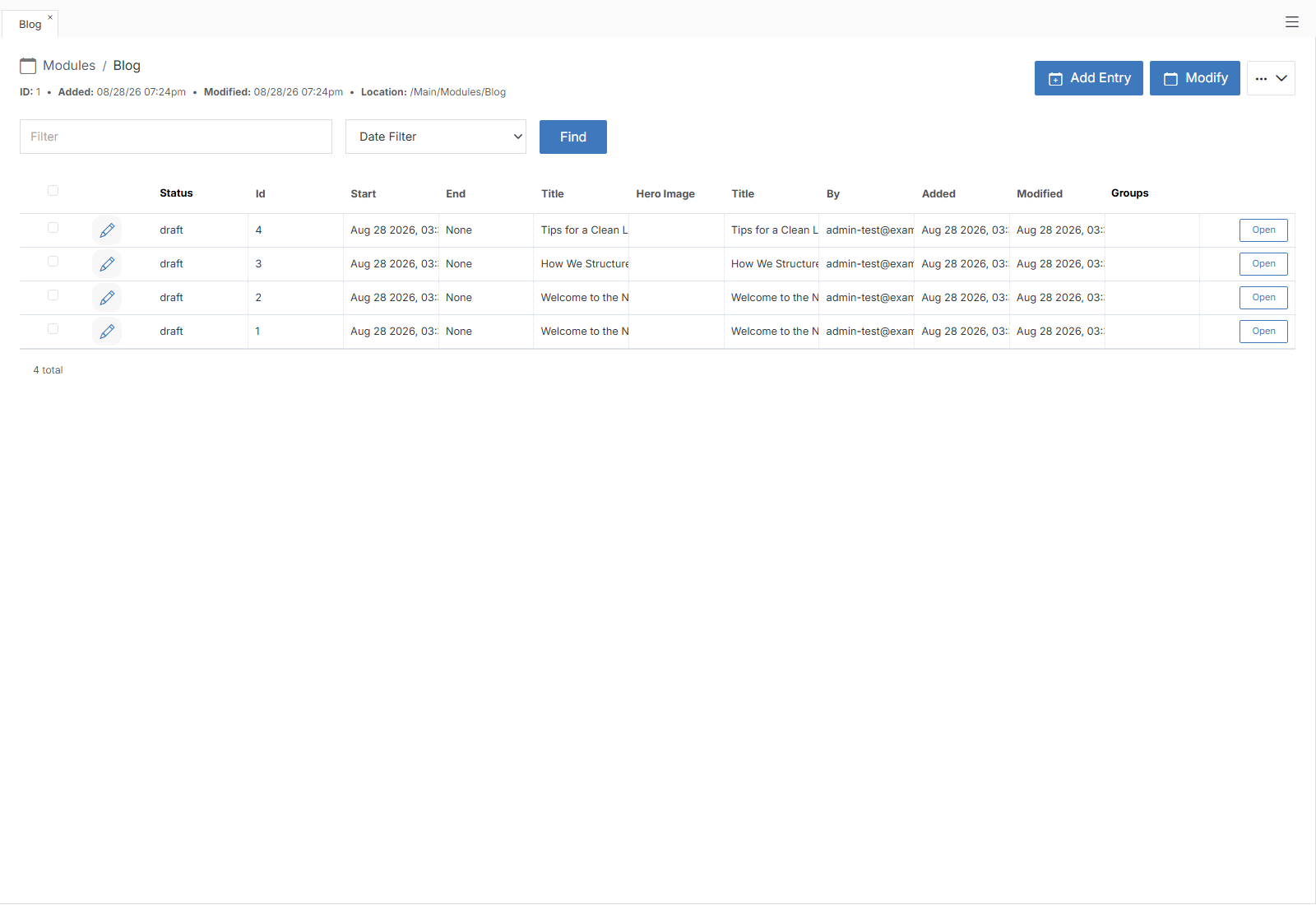The width and height of the screenshot is (1316, 905).
Task: Sort by the Id column header
Action: (260, 194)
